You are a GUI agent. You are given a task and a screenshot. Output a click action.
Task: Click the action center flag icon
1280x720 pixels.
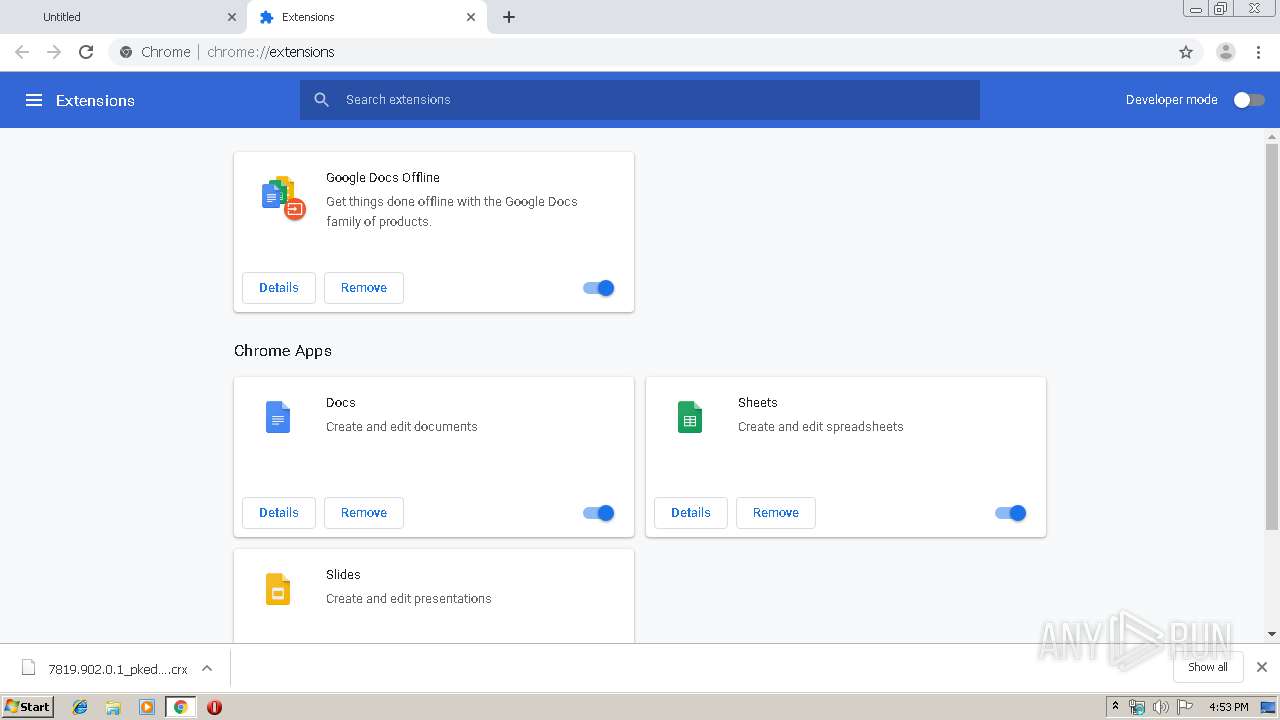click(x=1185, y=707)
